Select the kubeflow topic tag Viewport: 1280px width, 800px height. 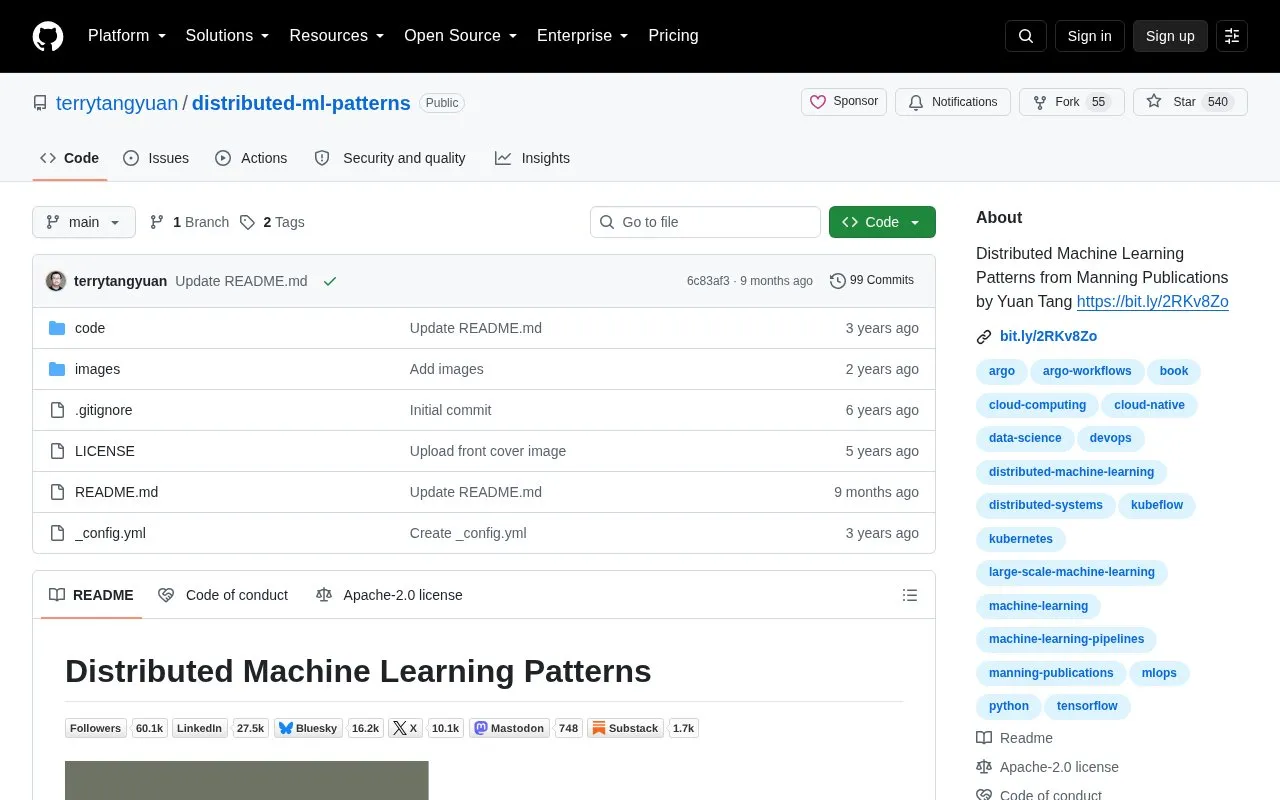click(x=1157, y=505)
